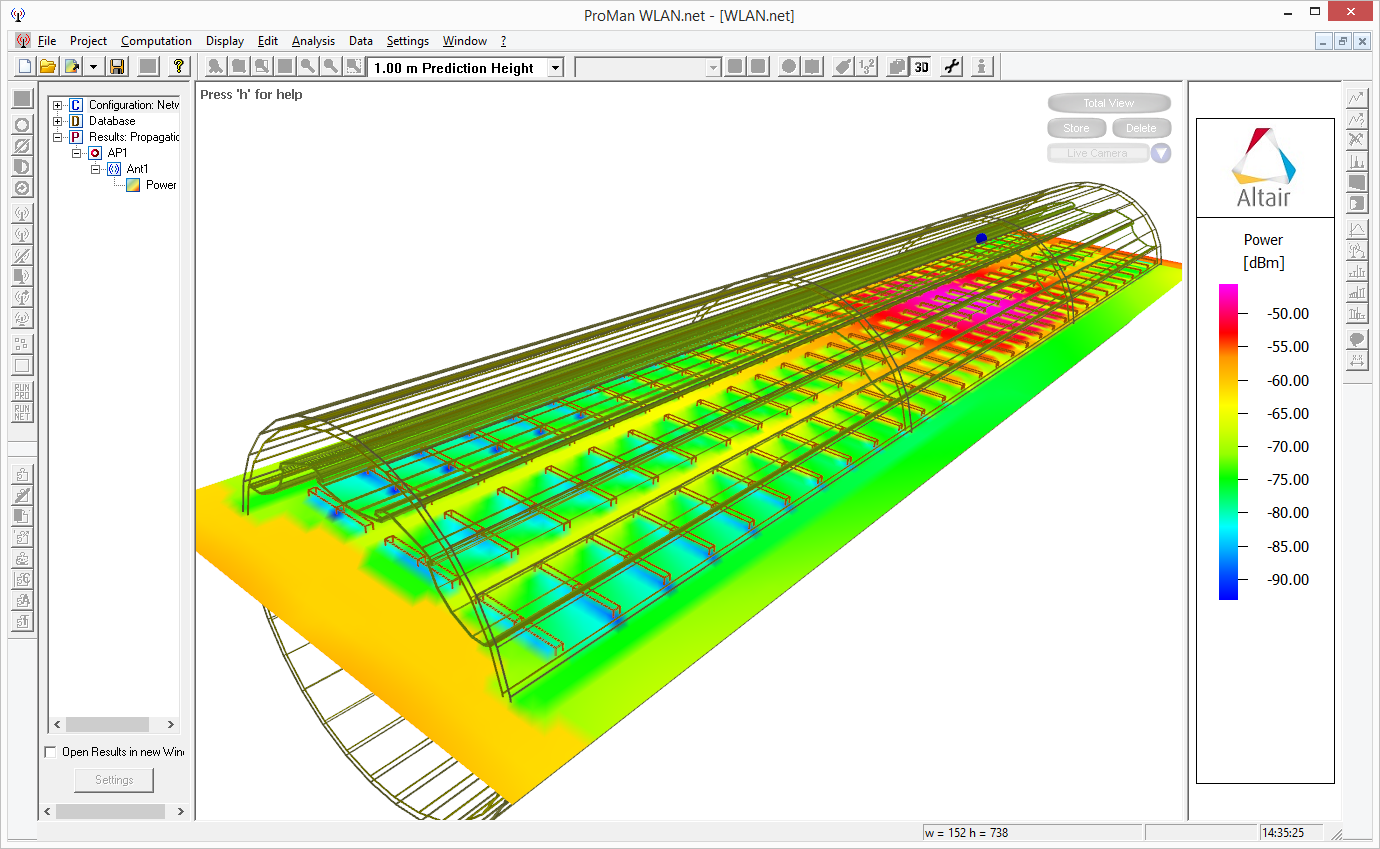Click the circle shape icon in the left toolbar
1380x849 pixels.
22,125
